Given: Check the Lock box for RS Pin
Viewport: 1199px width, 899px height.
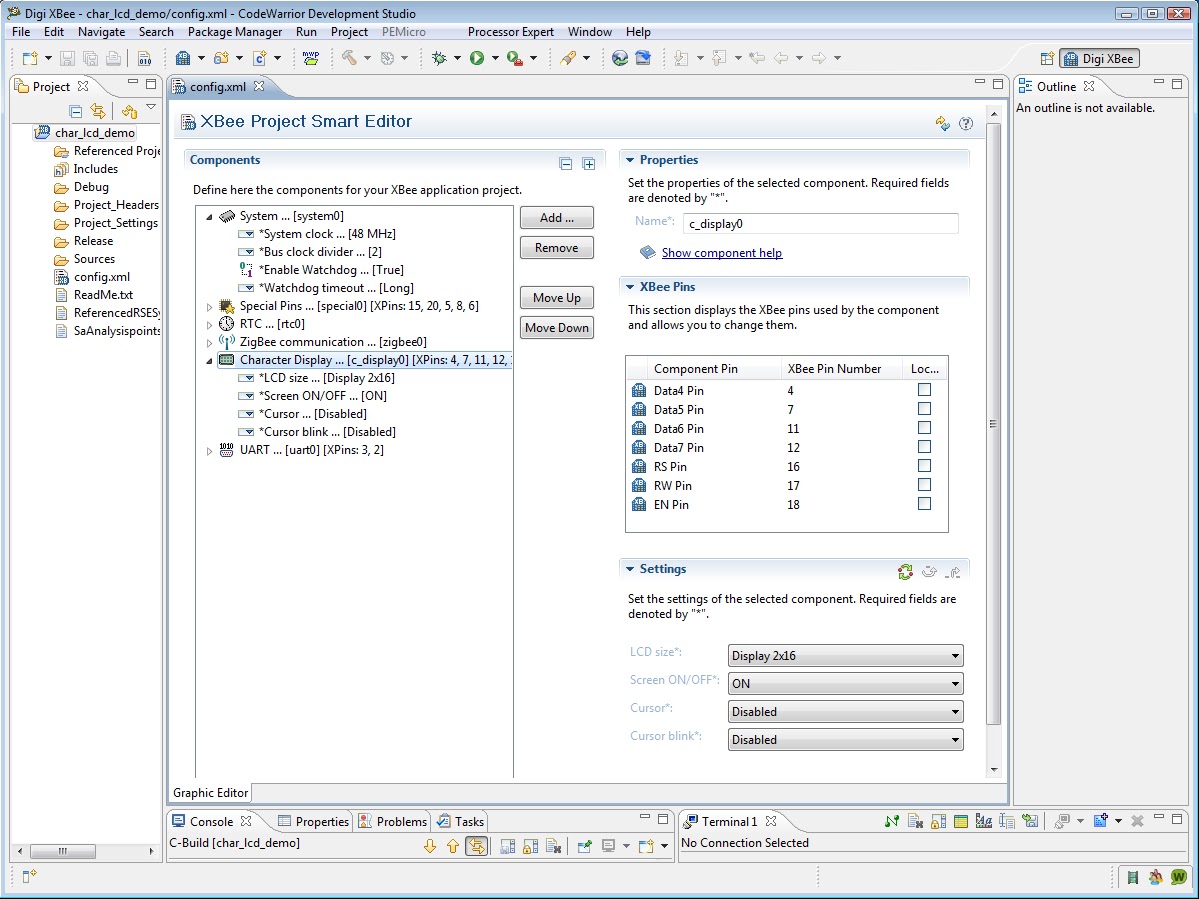Looking at the screenshot, I should click(924, 466).
